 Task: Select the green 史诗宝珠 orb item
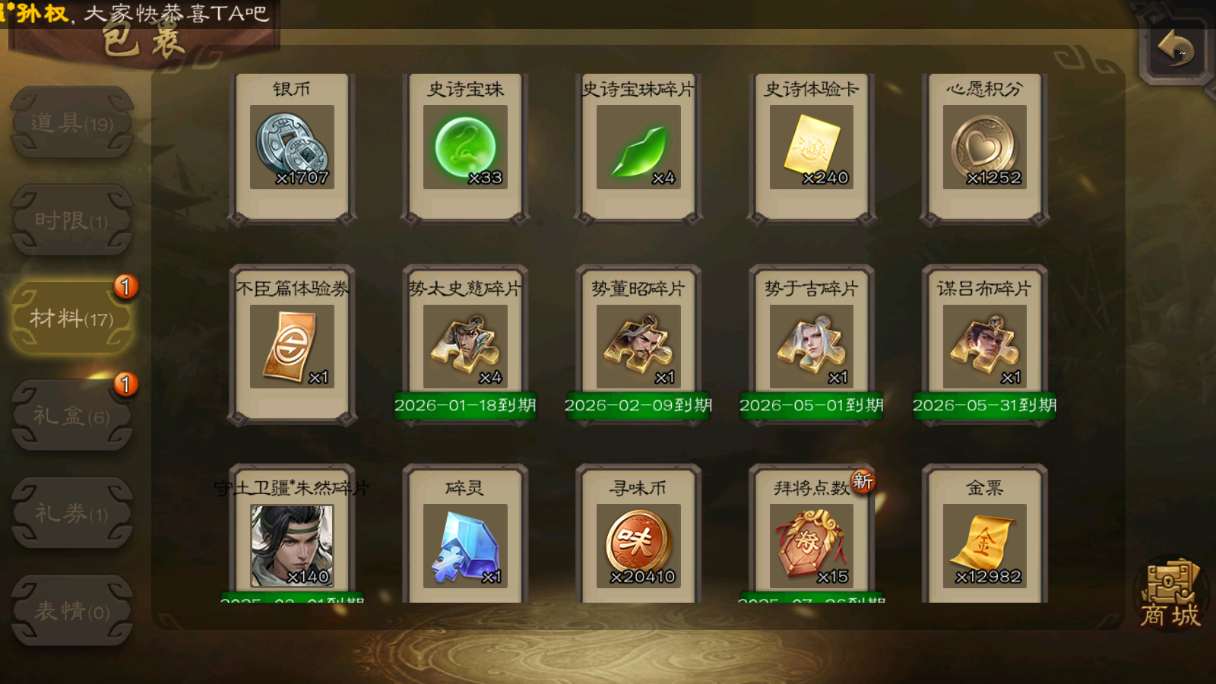(465, 147)
